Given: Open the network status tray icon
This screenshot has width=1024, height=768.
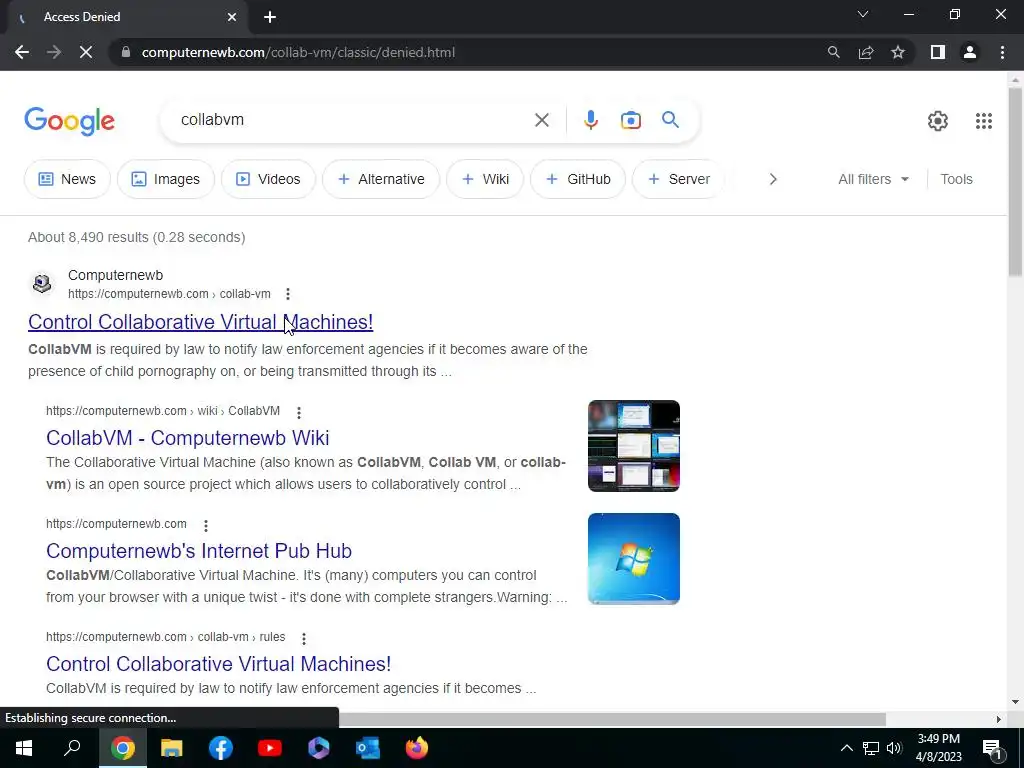Looking at the screenshot, I should tap(871, 748).
